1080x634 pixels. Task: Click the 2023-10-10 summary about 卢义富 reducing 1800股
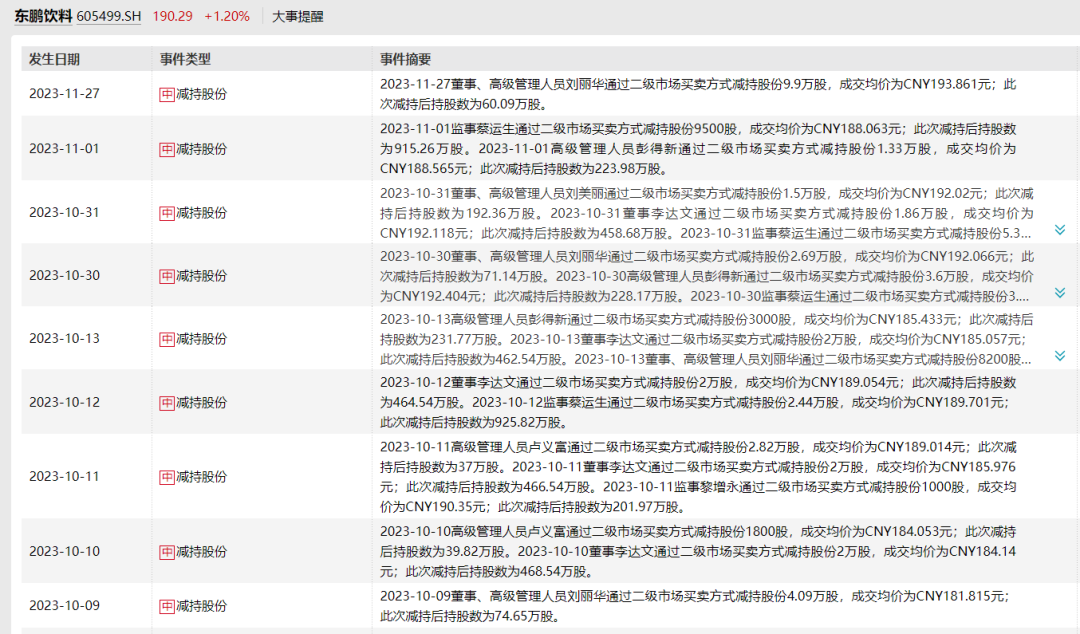[698, 551]
